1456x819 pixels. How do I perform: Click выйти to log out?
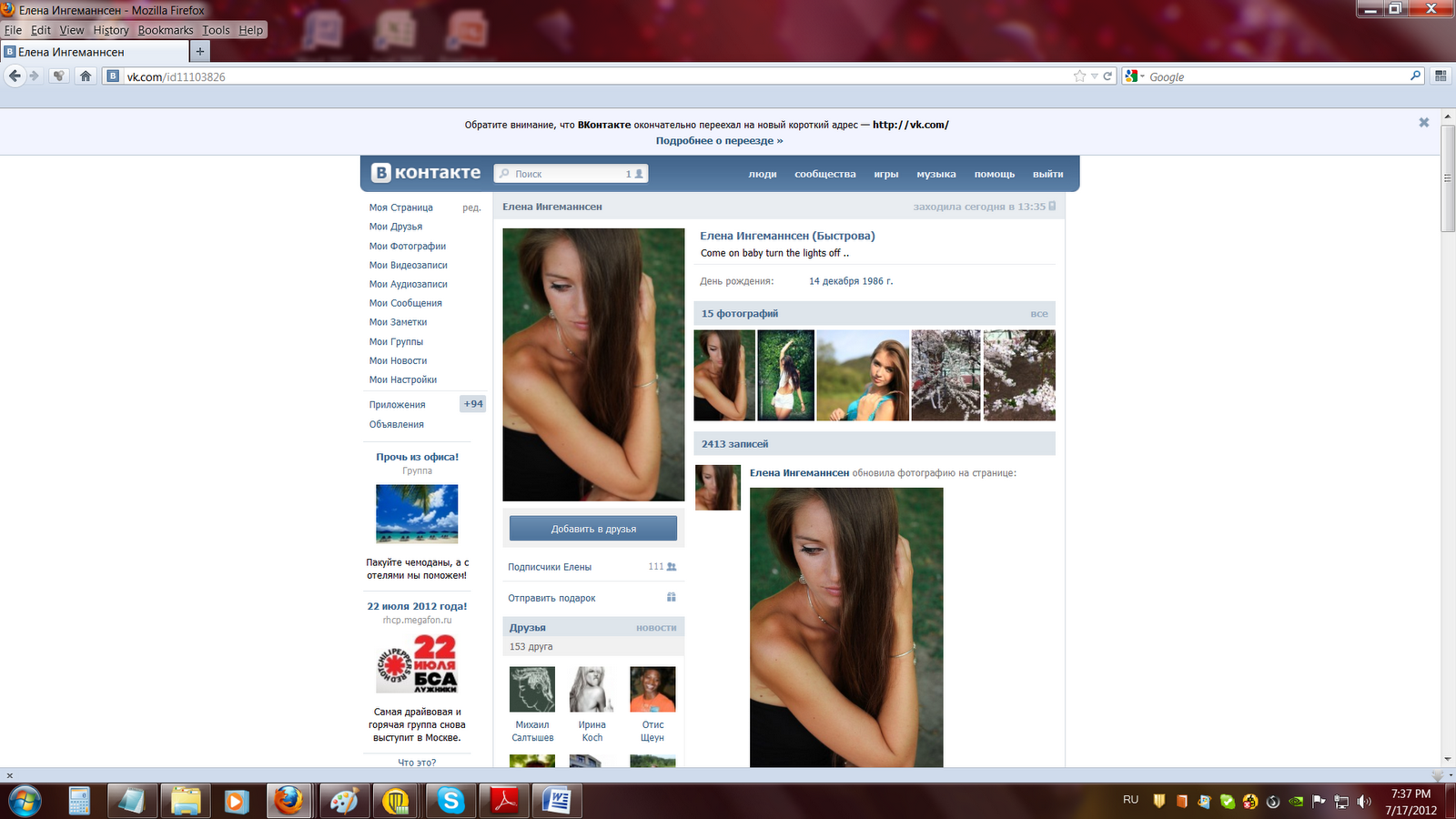click(1047, 174)
